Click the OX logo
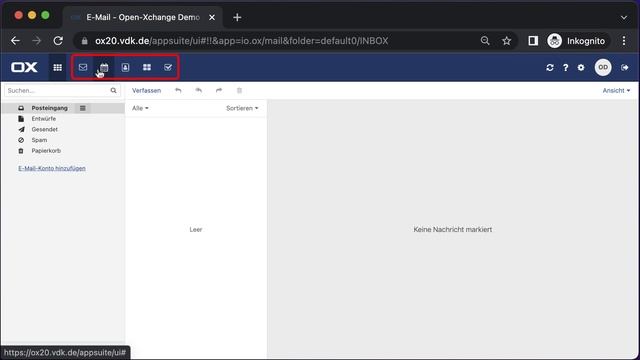The image size is (640, 360). tap(24, 67)
